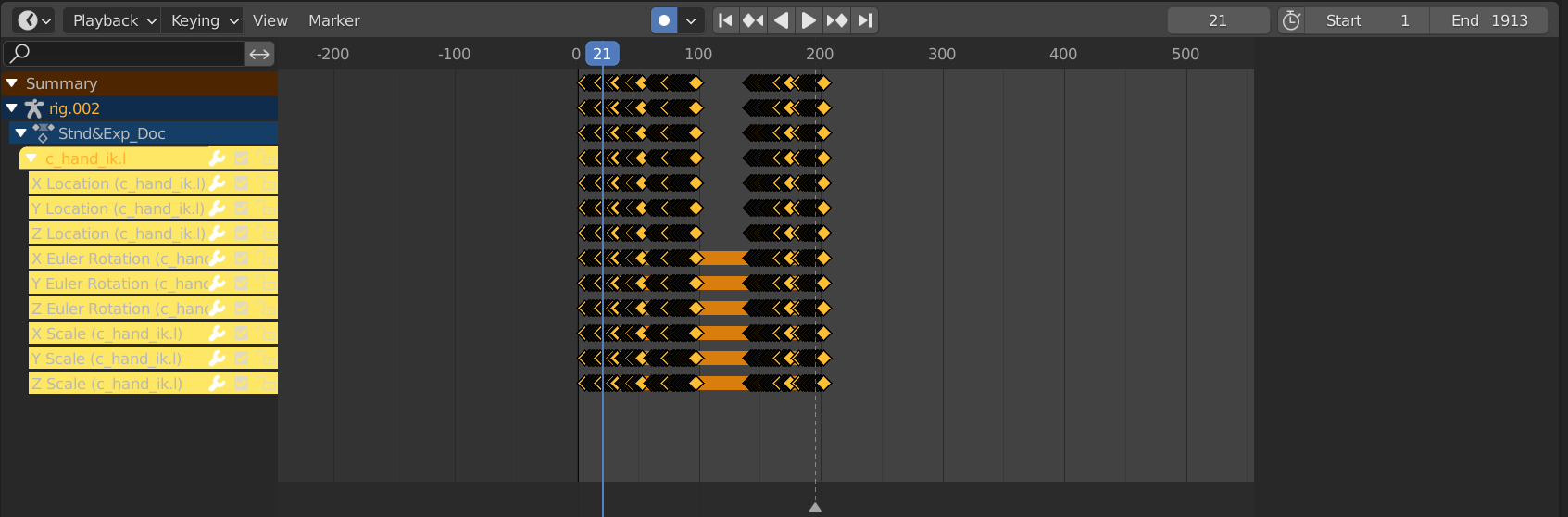Click the modifiers wrench on Z Euler Rotation row
Screen dimensions: 1568x517
218,309
